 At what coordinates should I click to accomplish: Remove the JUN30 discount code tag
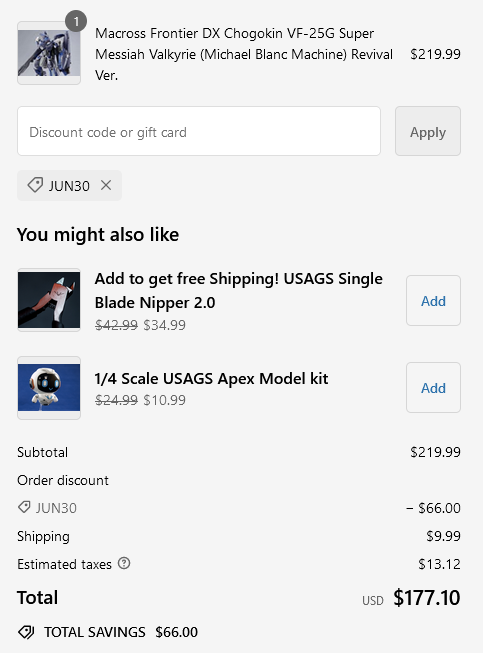click(106, 185)
